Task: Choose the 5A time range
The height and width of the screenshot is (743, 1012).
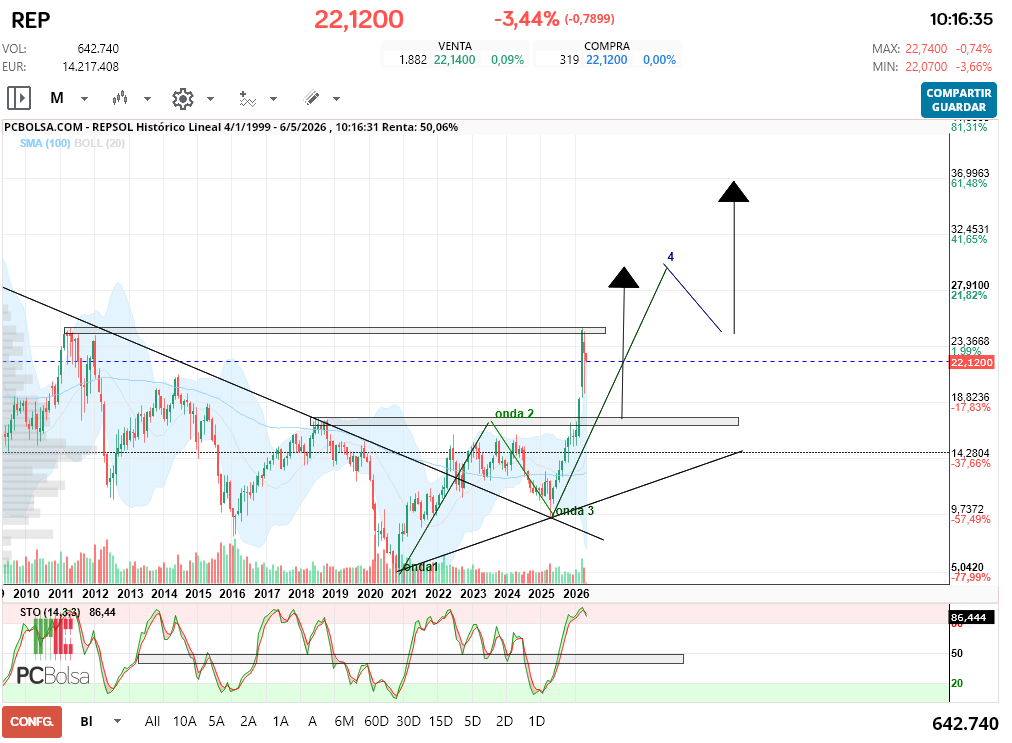Action: coord(216,721)
